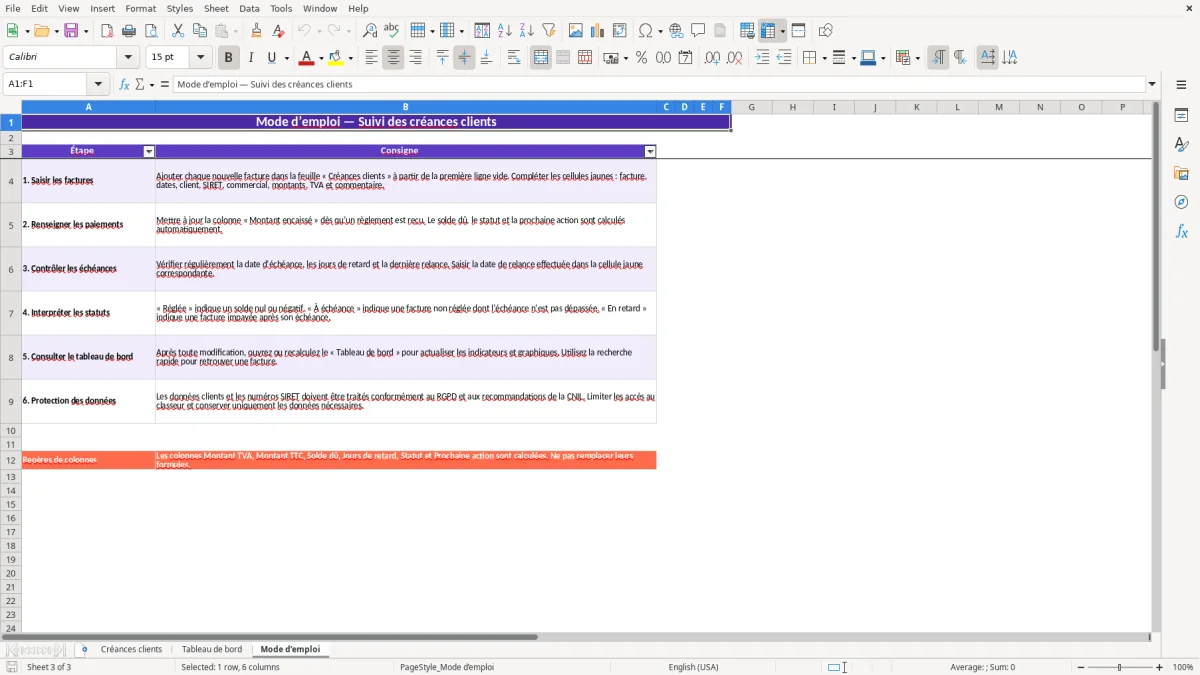The image size is (1200, 675).
Task: Click the zoom in plus button
Action: tap(1160, 667)
